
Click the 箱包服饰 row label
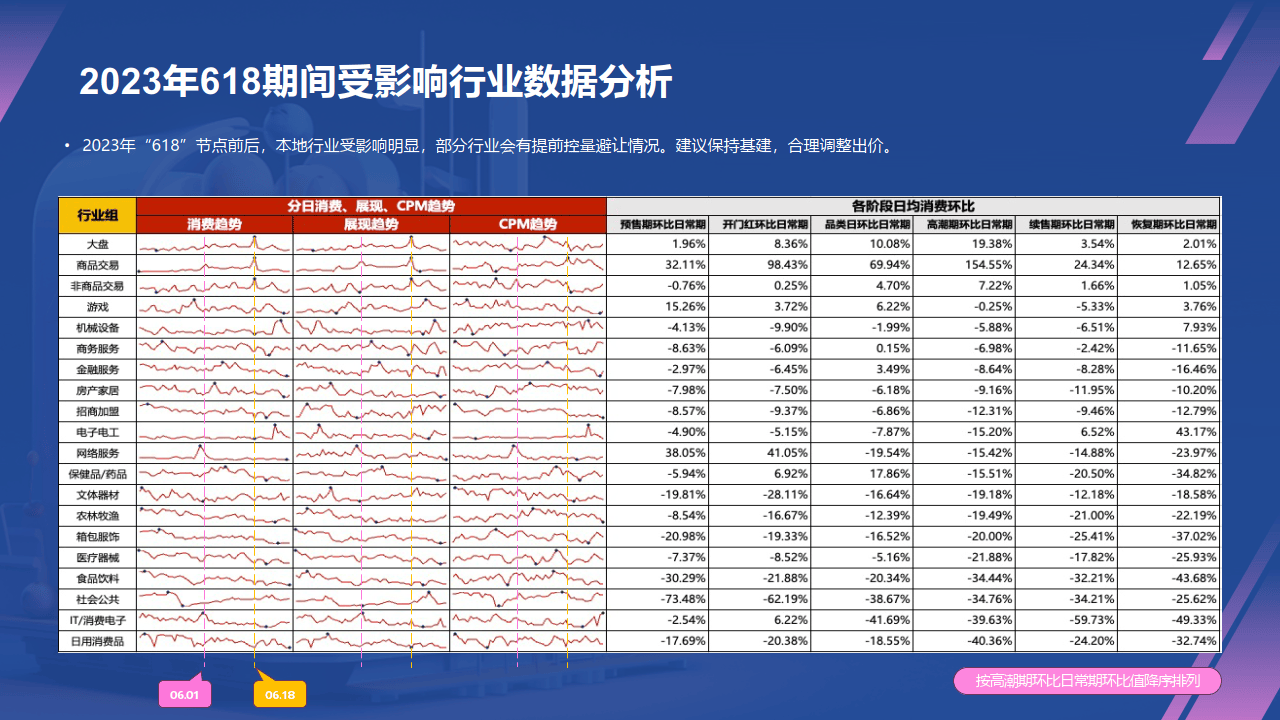point(98,537)
